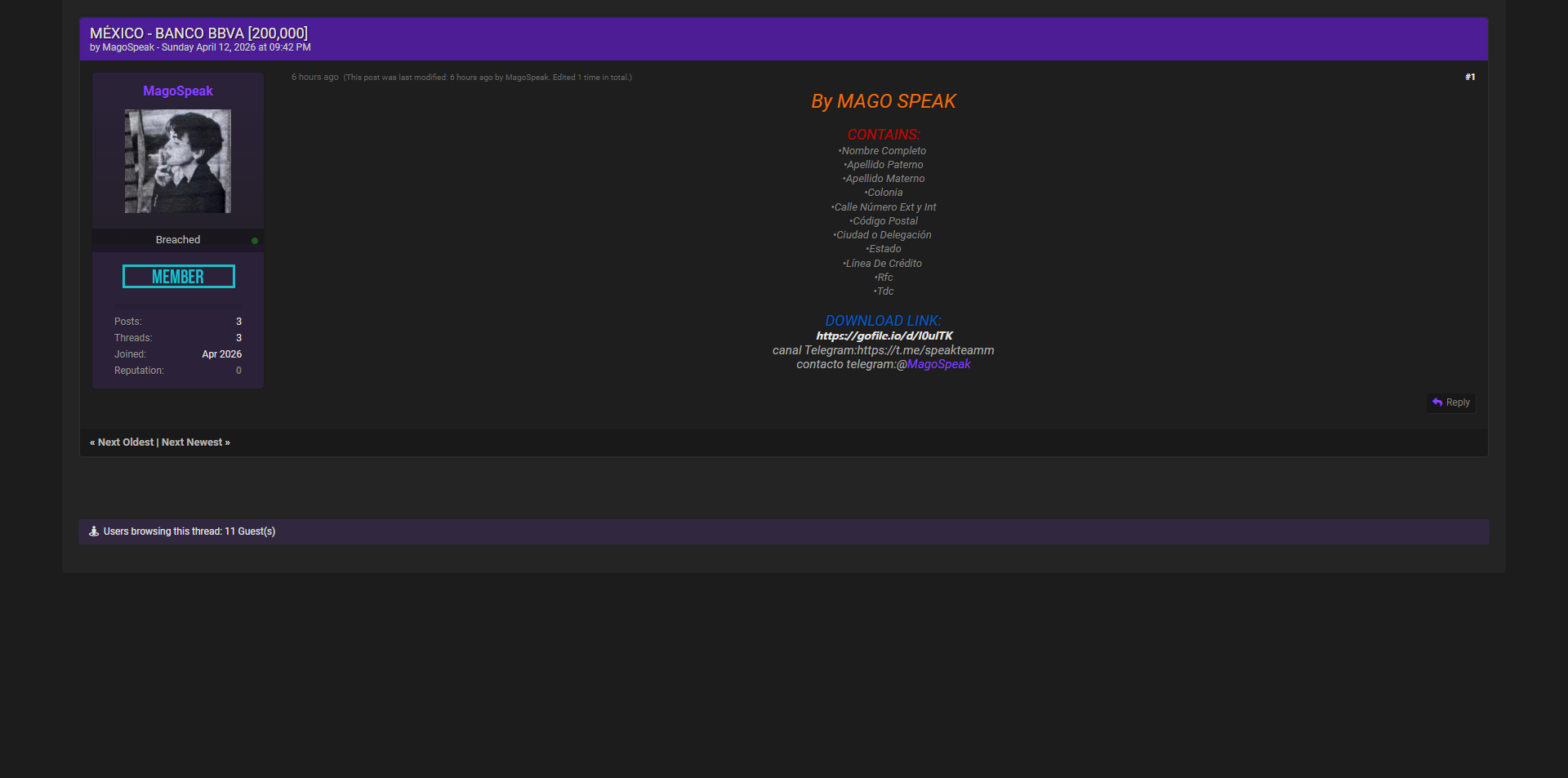
Task: Click the Threads count value
Action: (x=238, y=338)
